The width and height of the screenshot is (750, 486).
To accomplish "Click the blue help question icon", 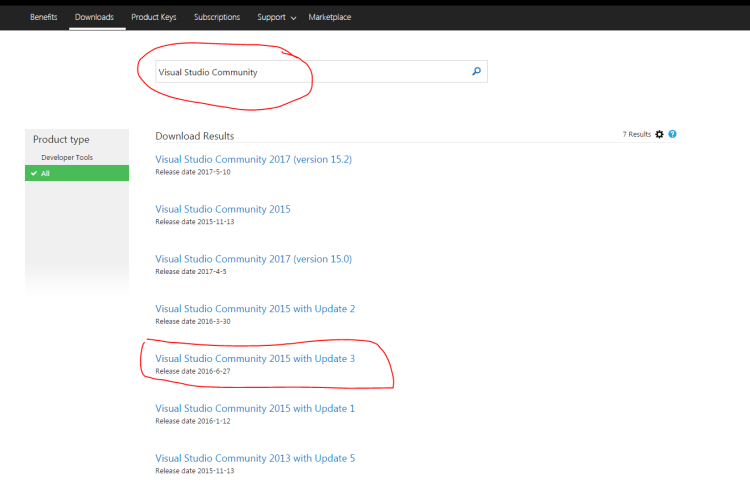I will point(673,134).
